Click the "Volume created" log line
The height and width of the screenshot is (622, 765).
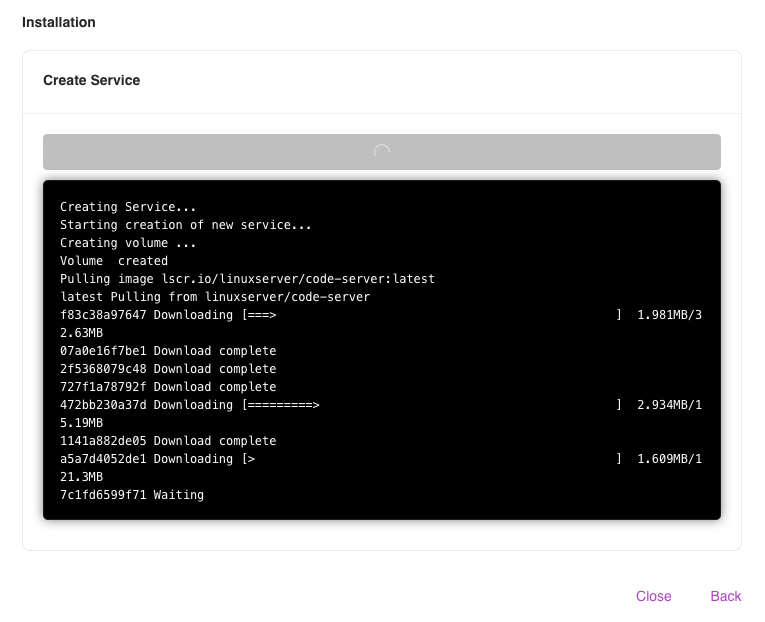tap(114, 261)
